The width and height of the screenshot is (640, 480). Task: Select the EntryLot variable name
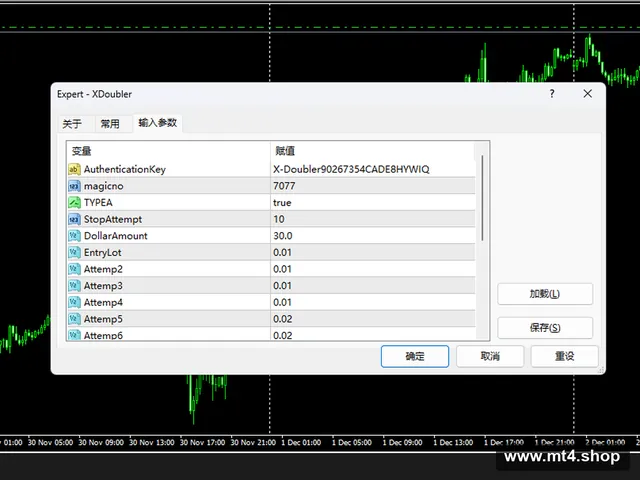point(102,253)
